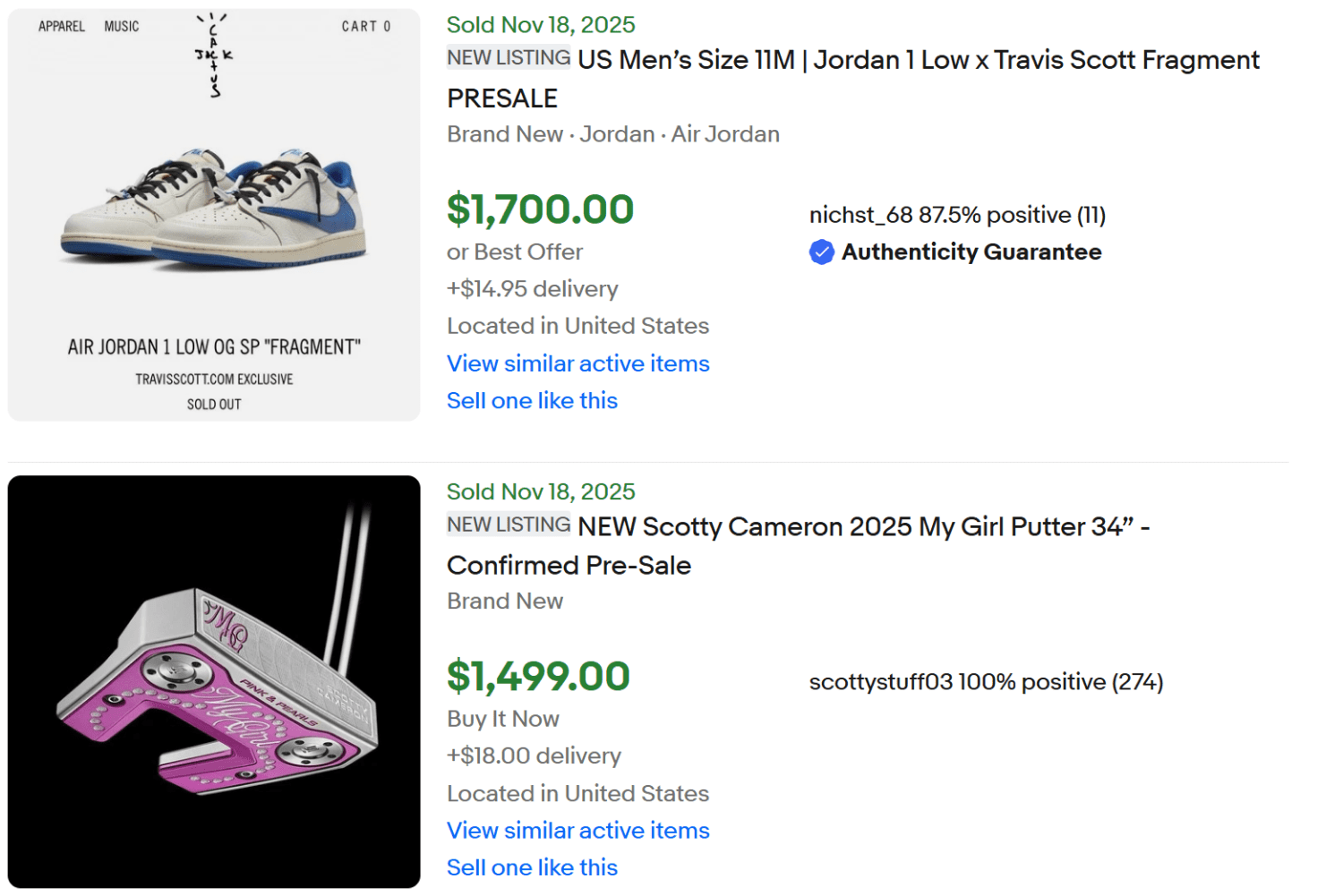Click the Air Jordan brand text link
The image size is (1343, 896).
725,134
